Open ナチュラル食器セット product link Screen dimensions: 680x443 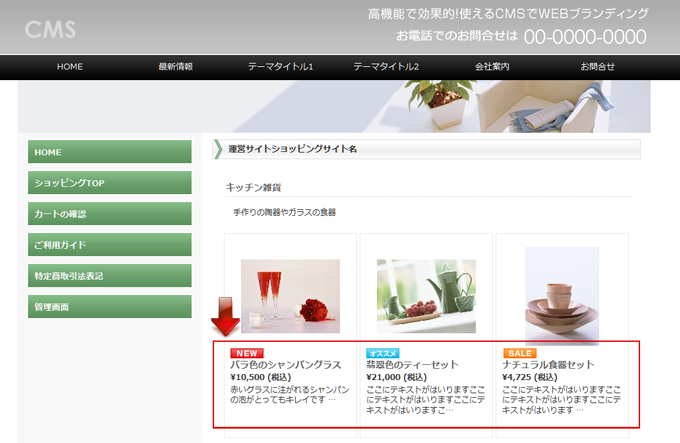pyautogui.click(x=548, y=365)
